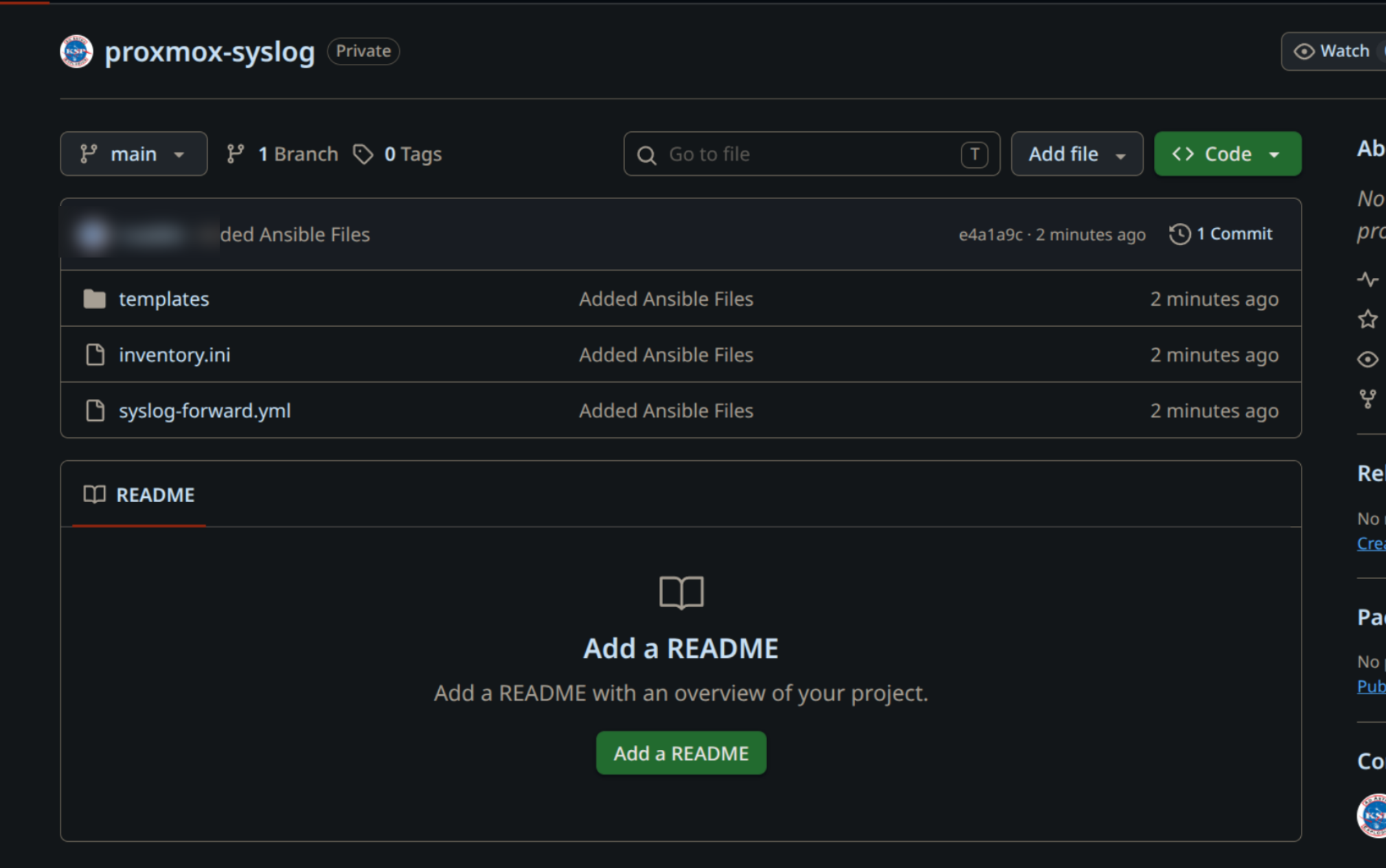Viewport: 1386px width, 868px height.
Task: Click the watchers eye icon in the sidebar
Action: (1367, 359)
